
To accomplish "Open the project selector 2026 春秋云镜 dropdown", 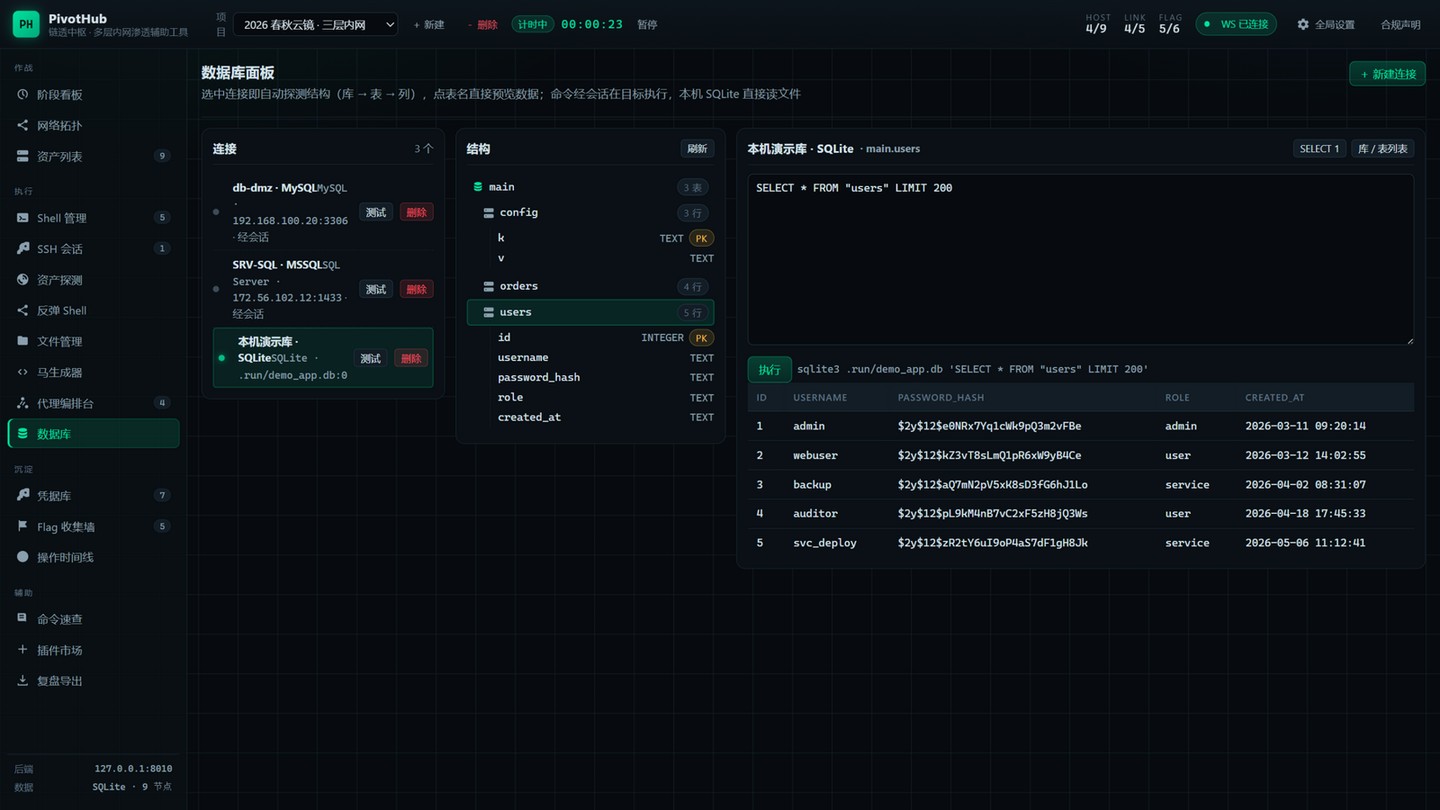I will click(x=315, y=25).
